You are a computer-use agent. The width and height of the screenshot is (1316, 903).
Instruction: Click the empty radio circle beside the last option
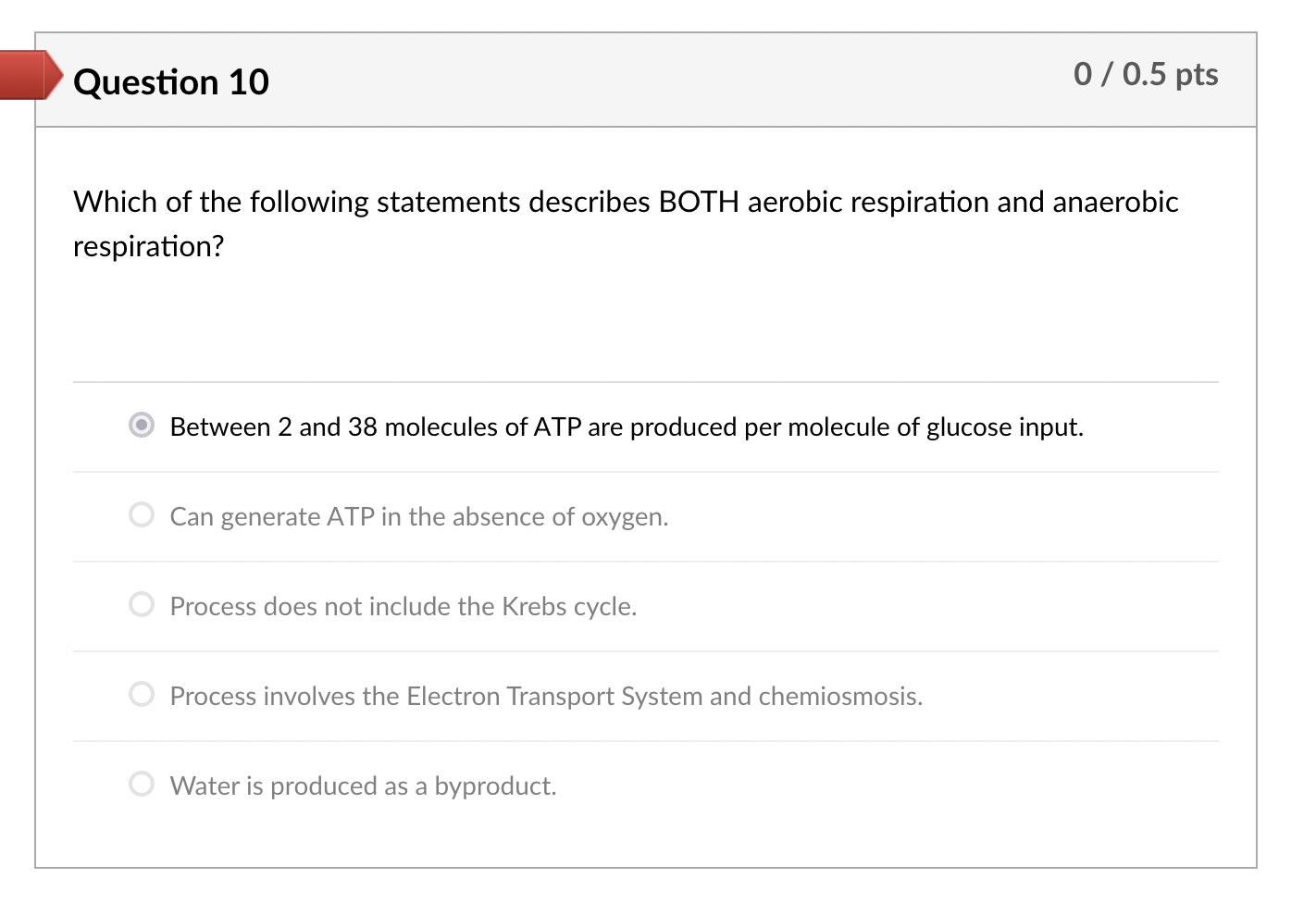[x=141, y=784]
